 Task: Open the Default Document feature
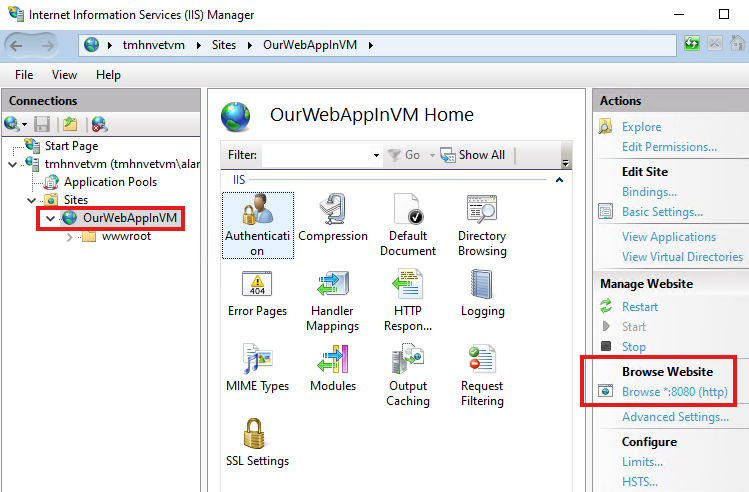click(x=408, y=225)
